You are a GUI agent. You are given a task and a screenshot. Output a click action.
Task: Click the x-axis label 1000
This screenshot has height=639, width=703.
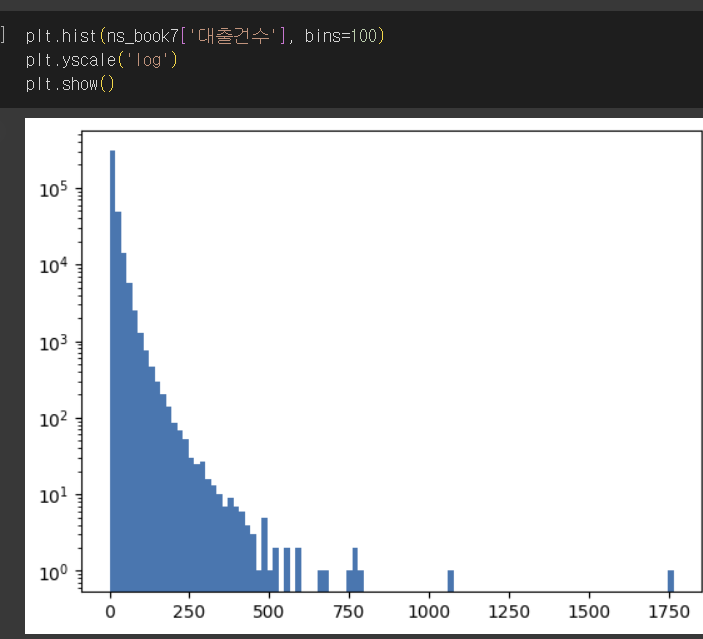point(429,612)
